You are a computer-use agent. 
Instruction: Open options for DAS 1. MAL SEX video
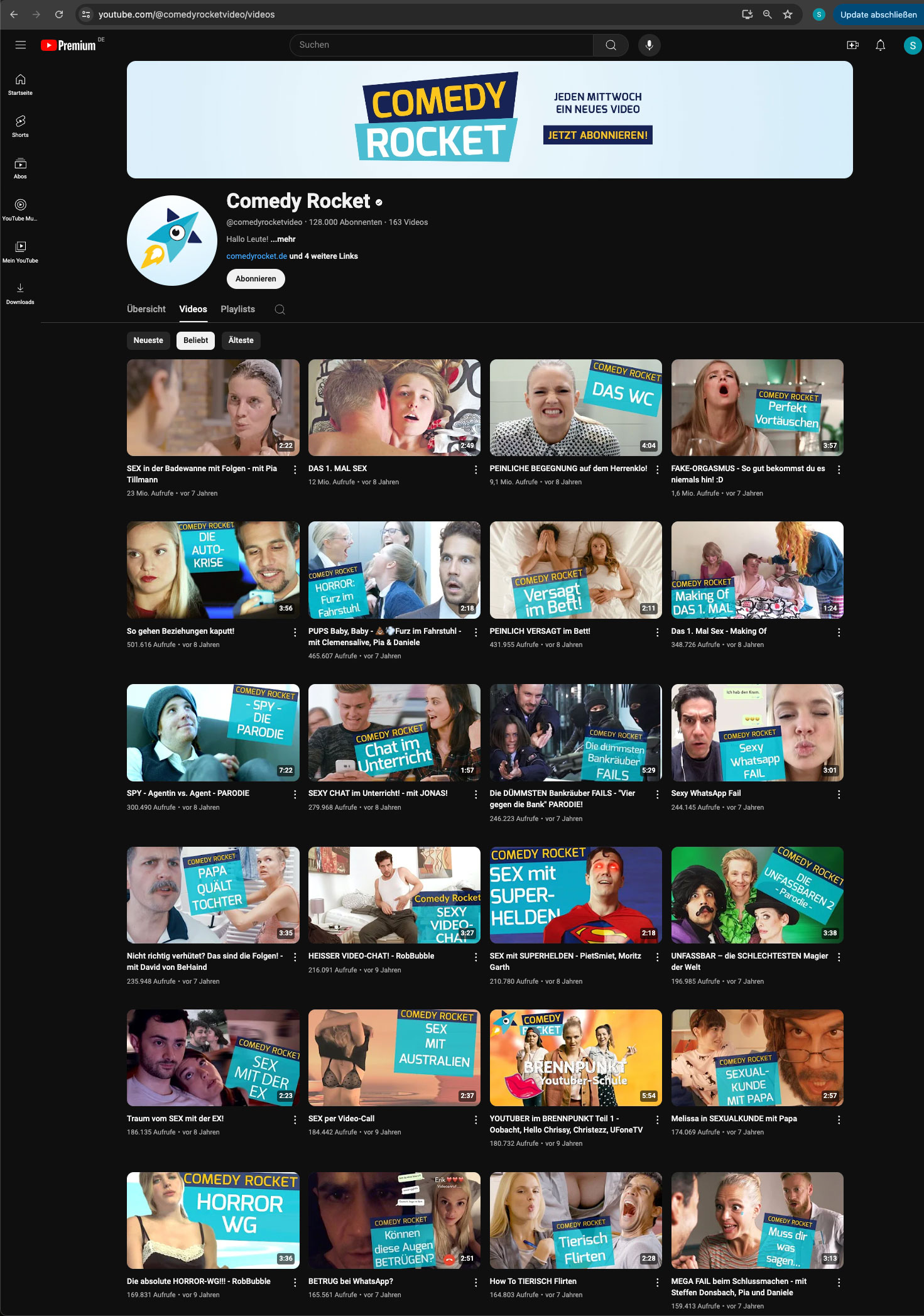pyautogui.click(x=476, y=469)
